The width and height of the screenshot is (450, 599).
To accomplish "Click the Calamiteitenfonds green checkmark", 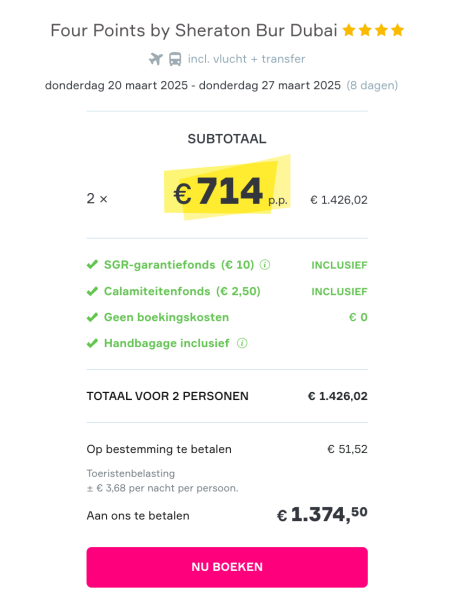I will click(x=92, y=291).
